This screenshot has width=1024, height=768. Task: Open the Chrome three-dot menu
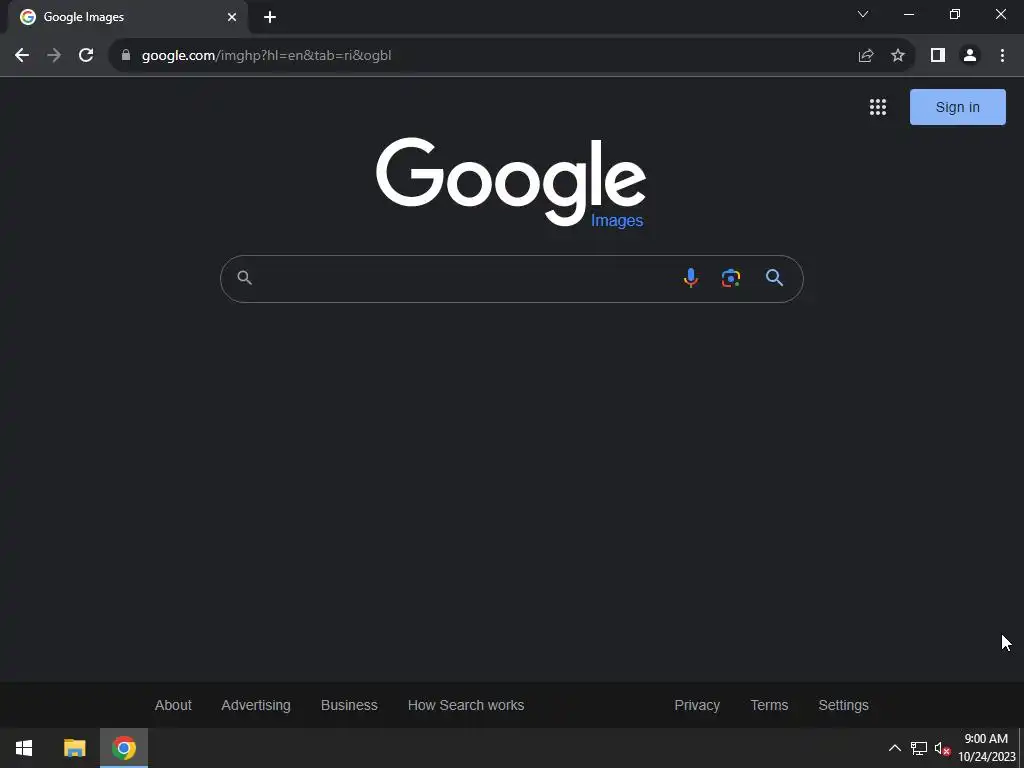[x=1002, y=56]
